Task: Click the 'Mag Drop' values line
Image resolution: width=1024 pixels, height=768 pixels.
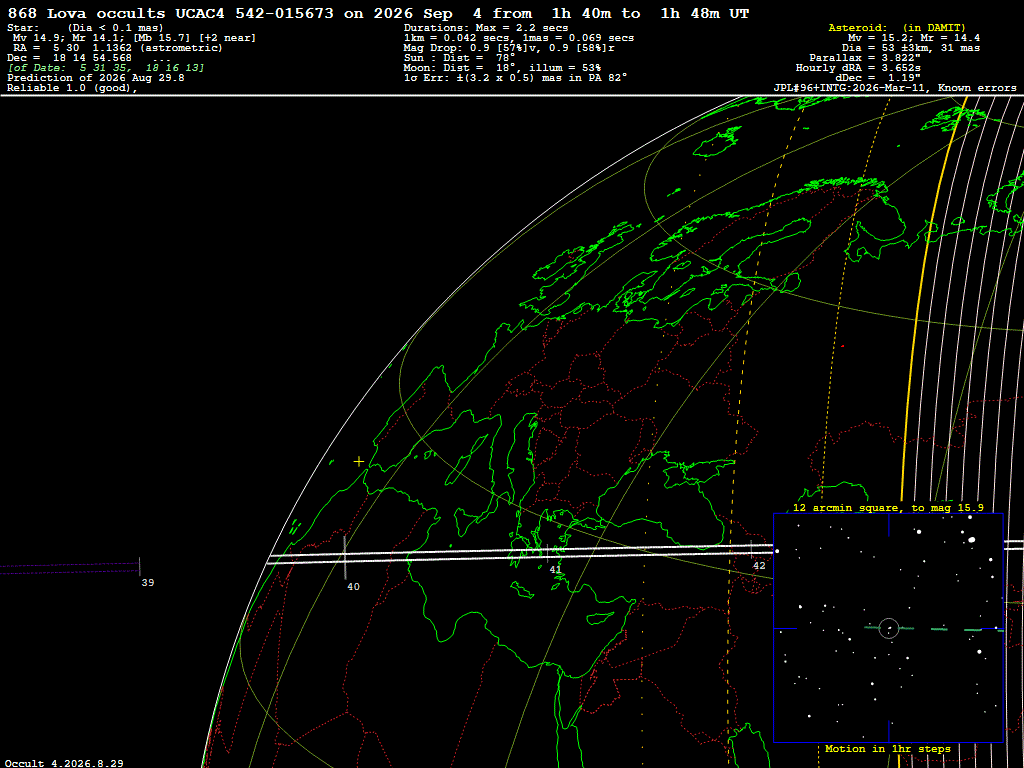Action: (509, 48)
